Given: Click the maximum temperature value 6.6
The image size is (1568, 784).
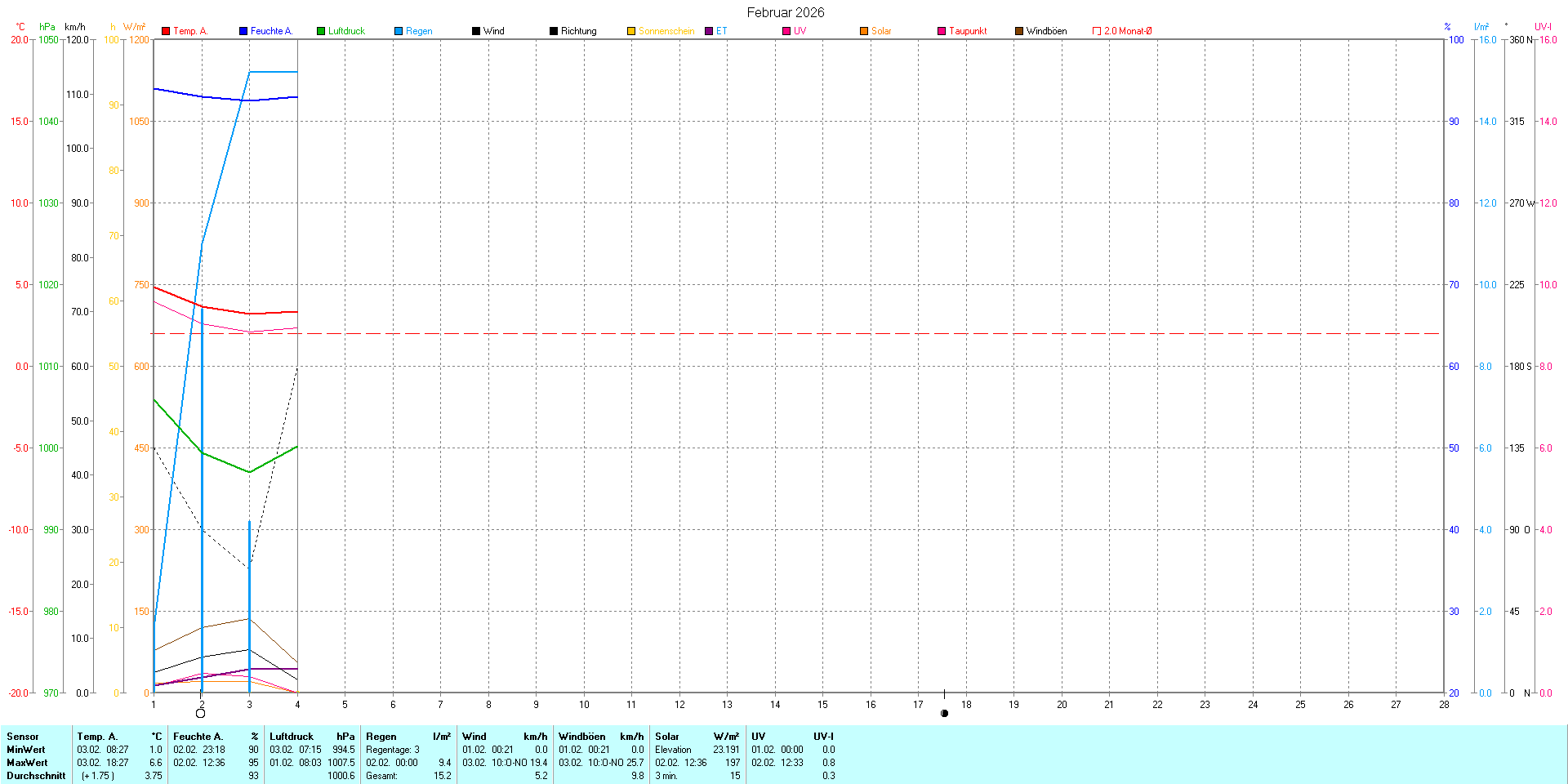Looking at the screenshot, I should coord(156,763).
